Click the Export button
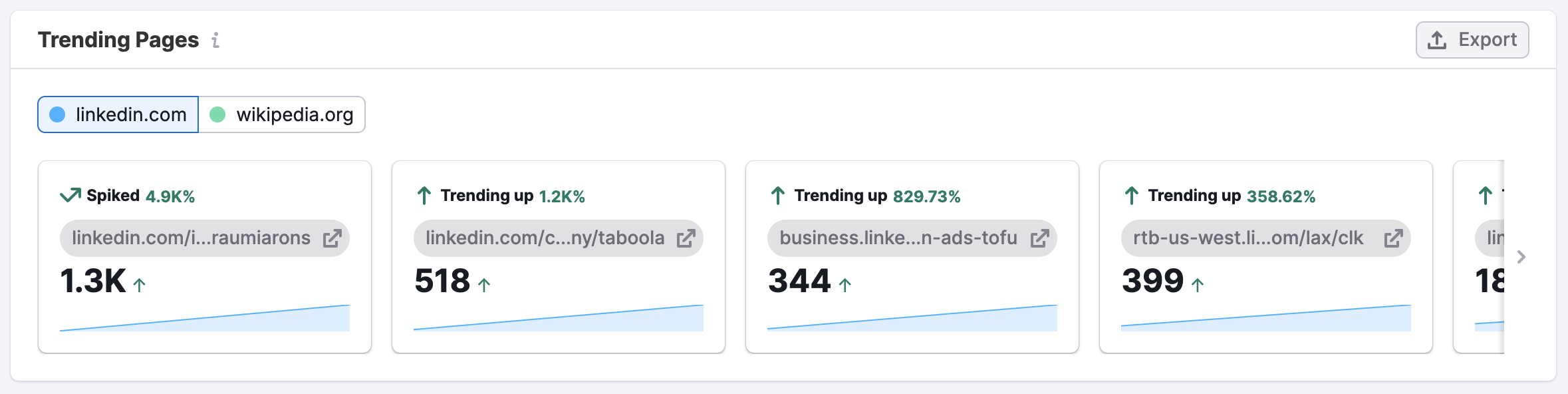1568x394 pixels. pos(1472,39)
